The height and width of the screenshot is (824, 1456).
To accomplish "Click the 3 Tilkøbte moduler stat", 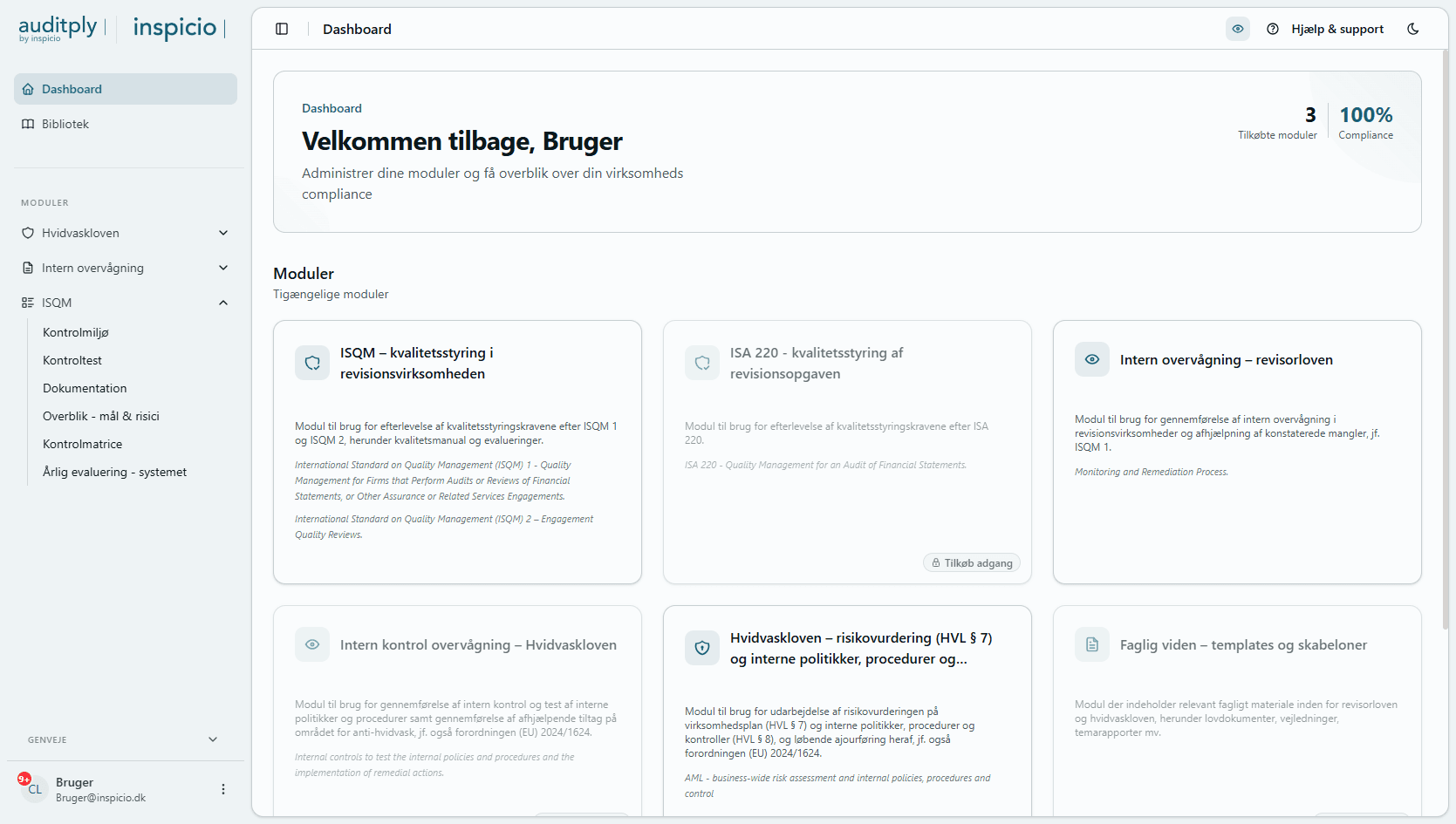I will (x=1277, y=122).
